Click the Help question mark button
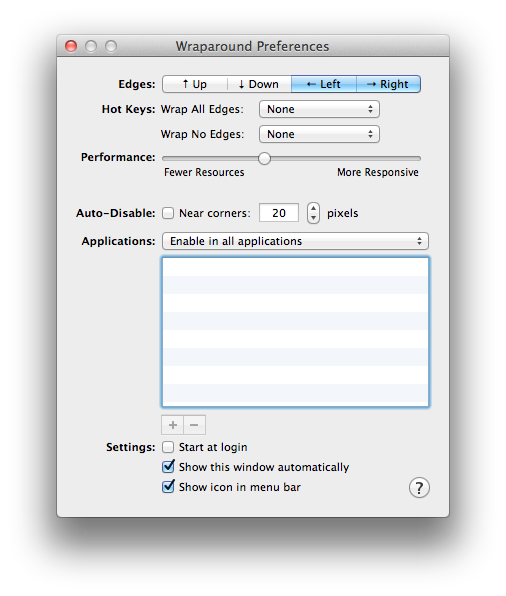This screenshot has width=506, height=596. coord(419,487)
